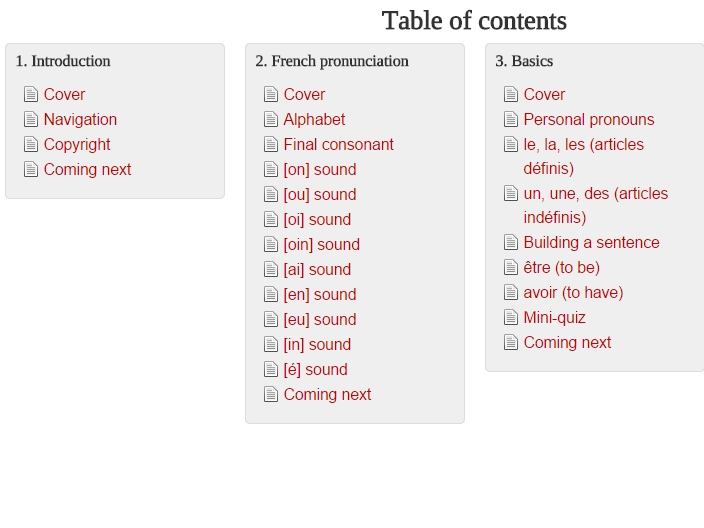Click document icon beside Personal pronouns
This screenshot has height=528, width=704.
[x=511, y=120]
